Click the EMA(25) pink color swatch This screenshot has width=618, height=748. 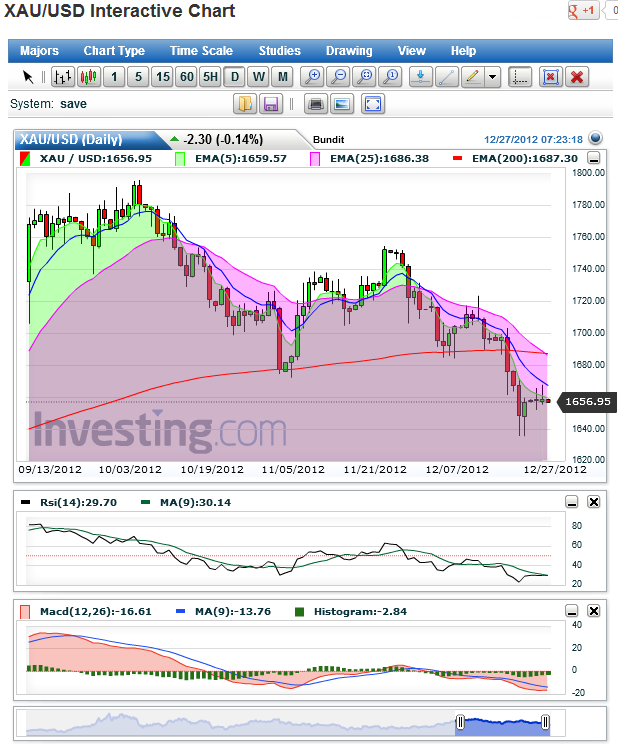[315, 159]
